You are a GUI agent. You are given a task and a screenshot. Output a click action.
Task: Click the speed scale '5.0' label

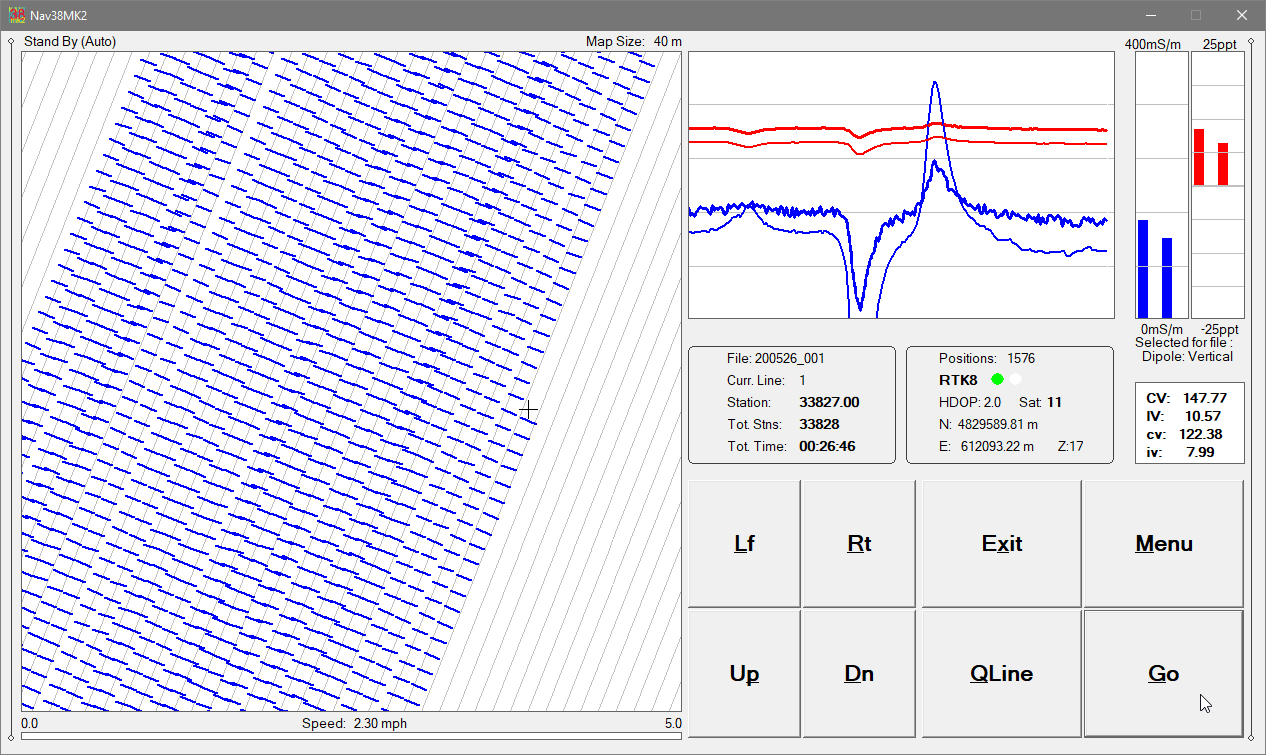point(672,723)
